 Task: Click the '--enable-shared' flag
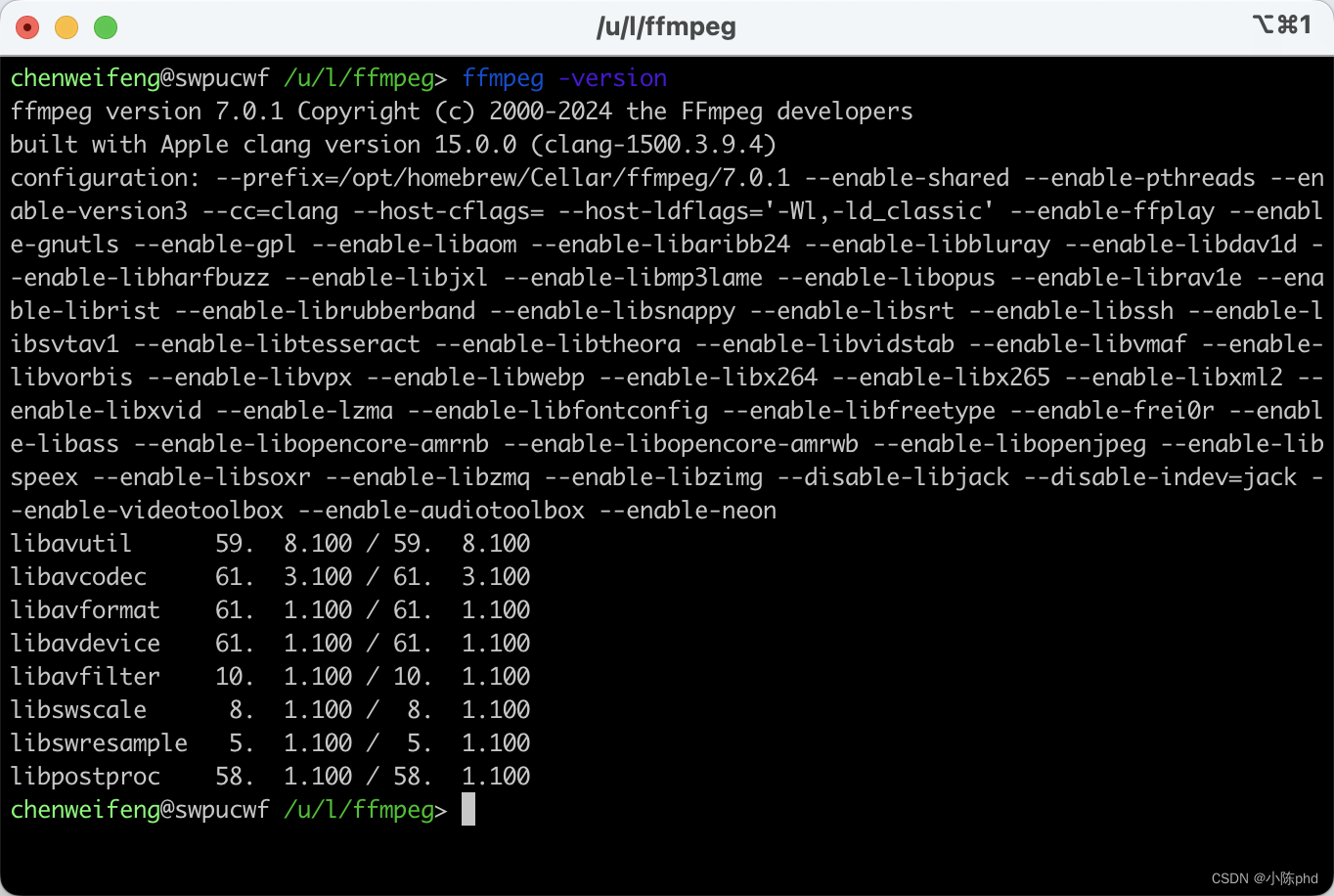907,178
